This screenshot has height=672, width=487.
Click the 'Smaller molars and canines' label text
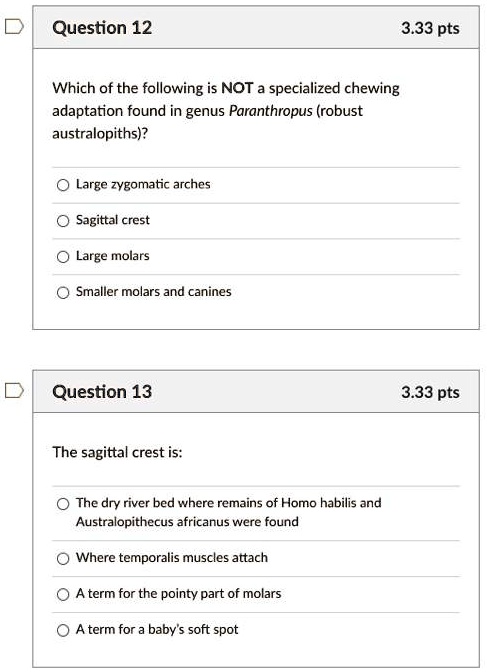(x=153, y=291)
